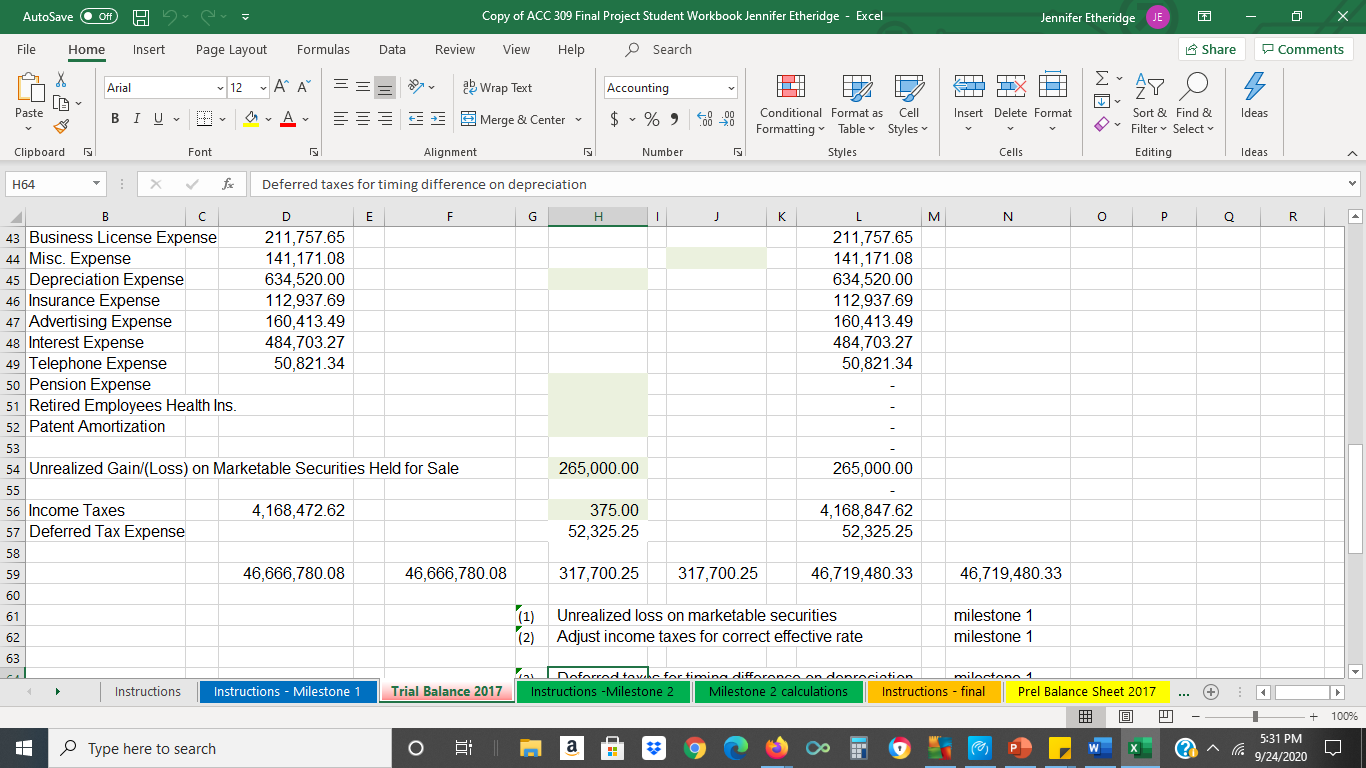
Task: Select the Format as Table icon
Action: click(x=856, y=104)
